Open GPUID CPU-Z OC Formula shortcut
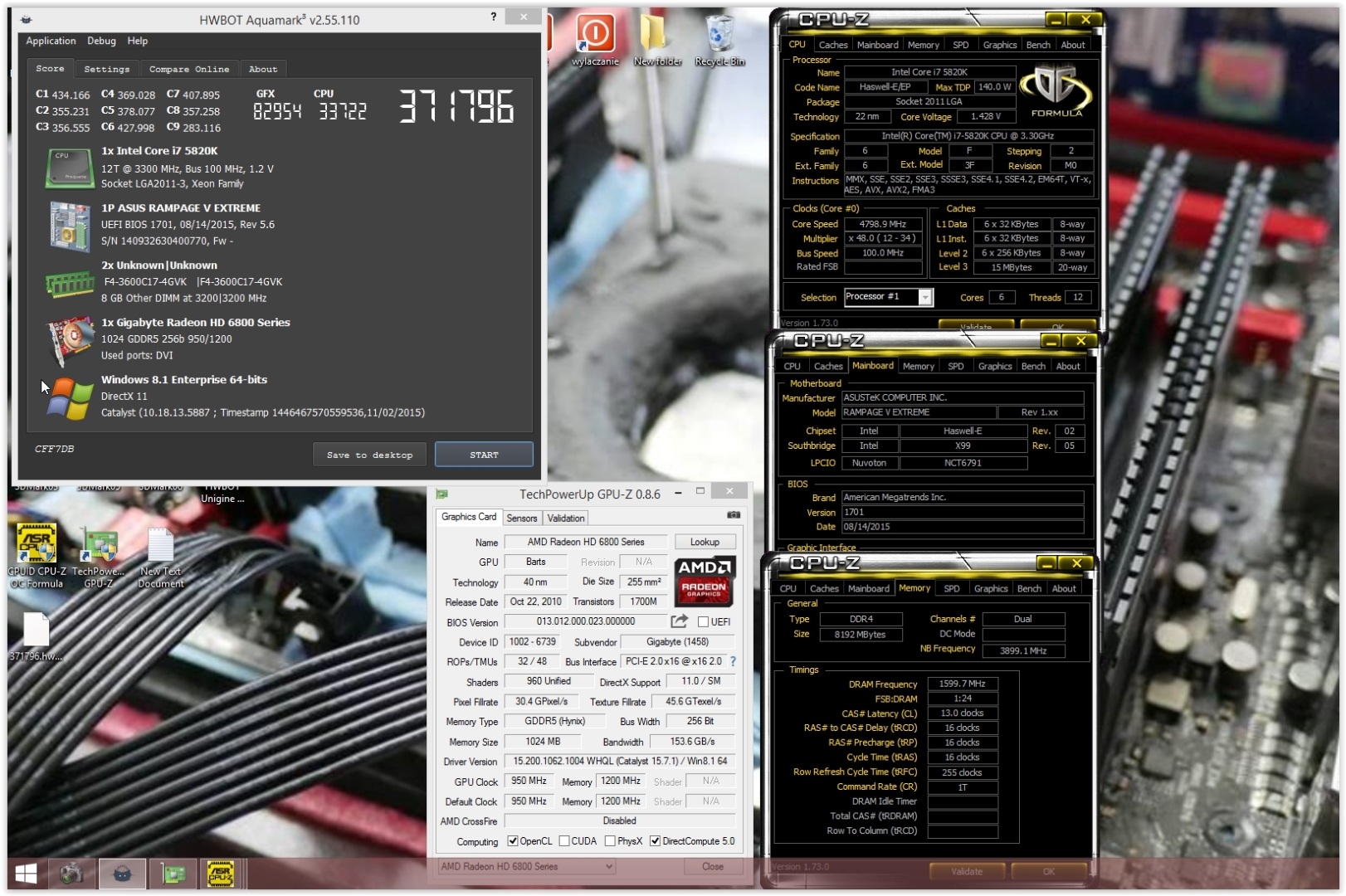 tap(37, 555)
